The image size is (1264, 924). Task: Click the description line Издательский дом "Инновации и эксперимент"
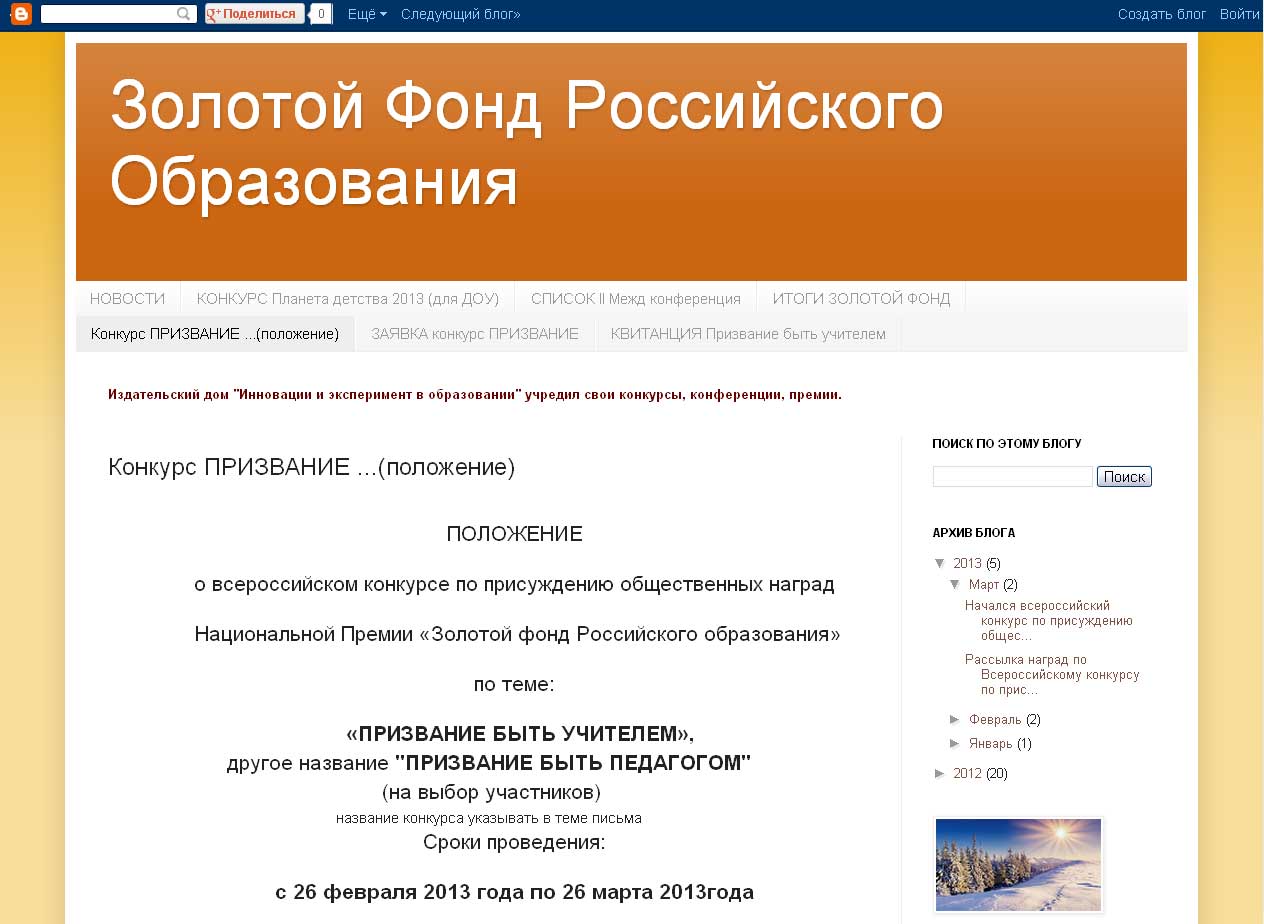(475, 395)
